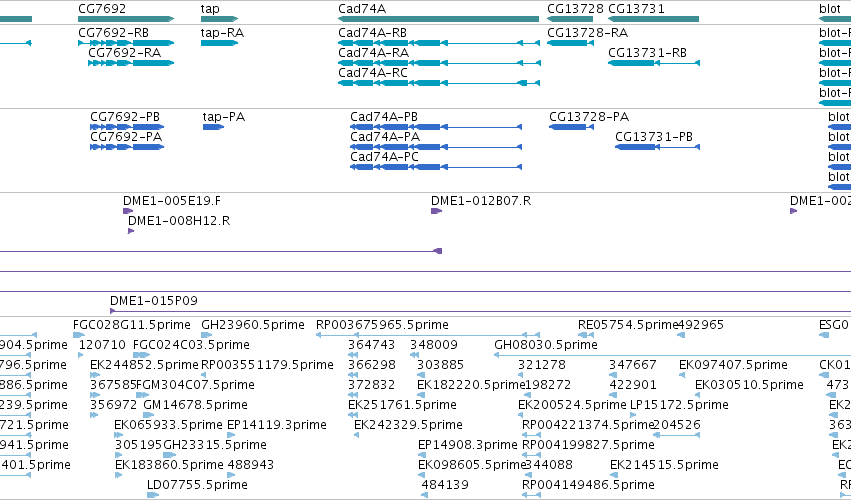Select the Cad74A-RC transcript glyph
Viewport: 851px width, 500px height.
[x=439, y=83]
